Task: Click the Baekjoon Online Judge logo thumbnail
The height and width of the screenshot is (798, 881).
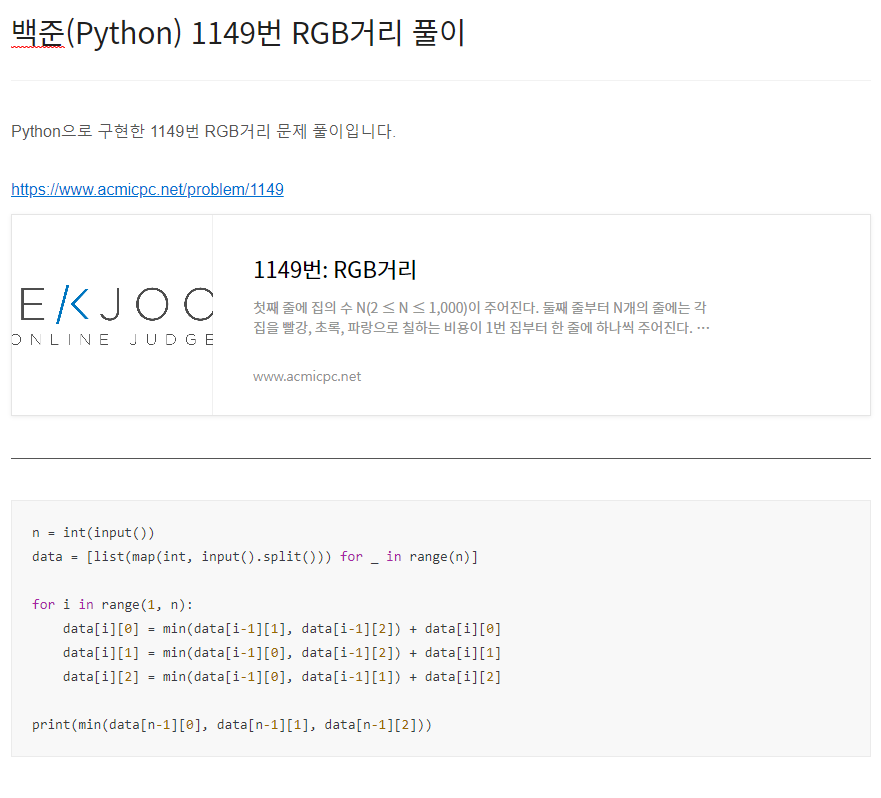Action: [x=112, y=315]
